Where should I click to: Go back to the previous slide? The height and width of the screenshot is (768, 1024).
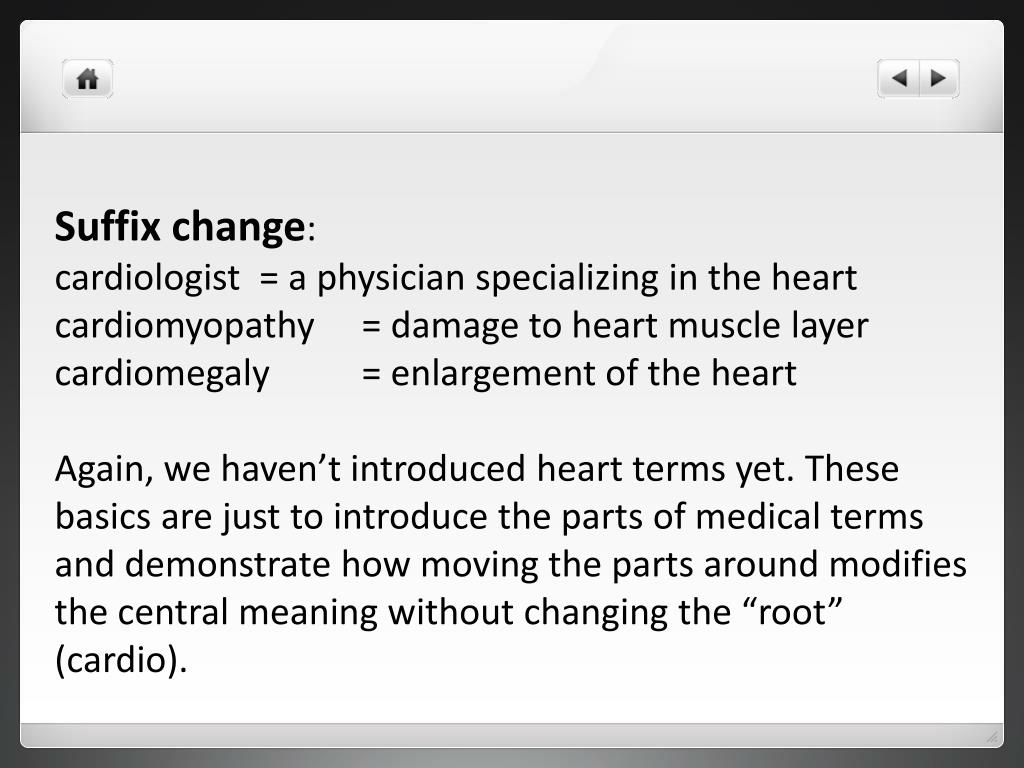click(x=899, y=78)
